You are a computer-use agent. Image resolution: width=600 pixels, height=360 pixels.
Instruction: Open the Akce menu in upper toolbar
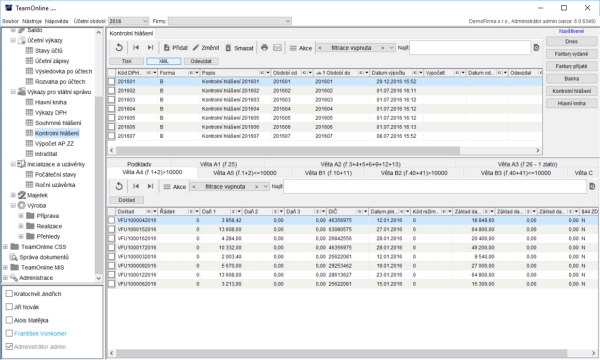(x=300, y=48)
